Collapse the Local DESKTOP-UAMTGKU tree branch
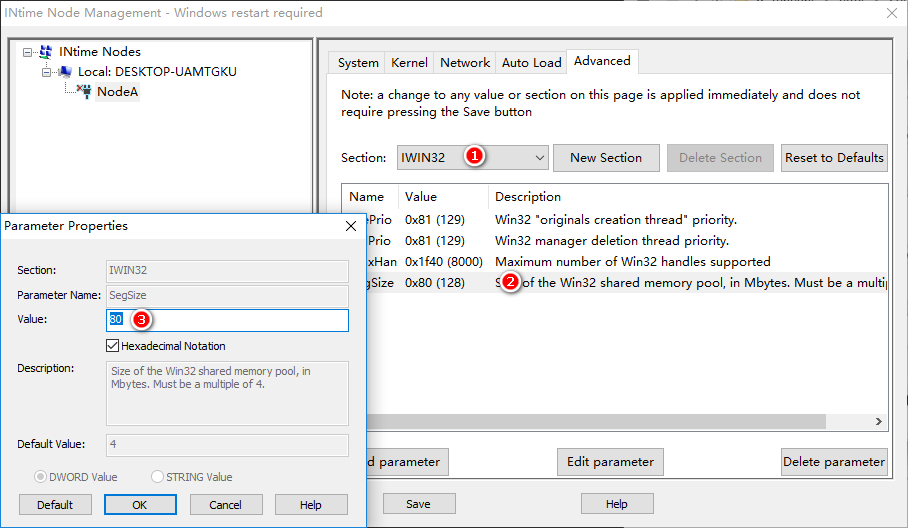Viewport: 908px width, 528px height. [46, 72]
